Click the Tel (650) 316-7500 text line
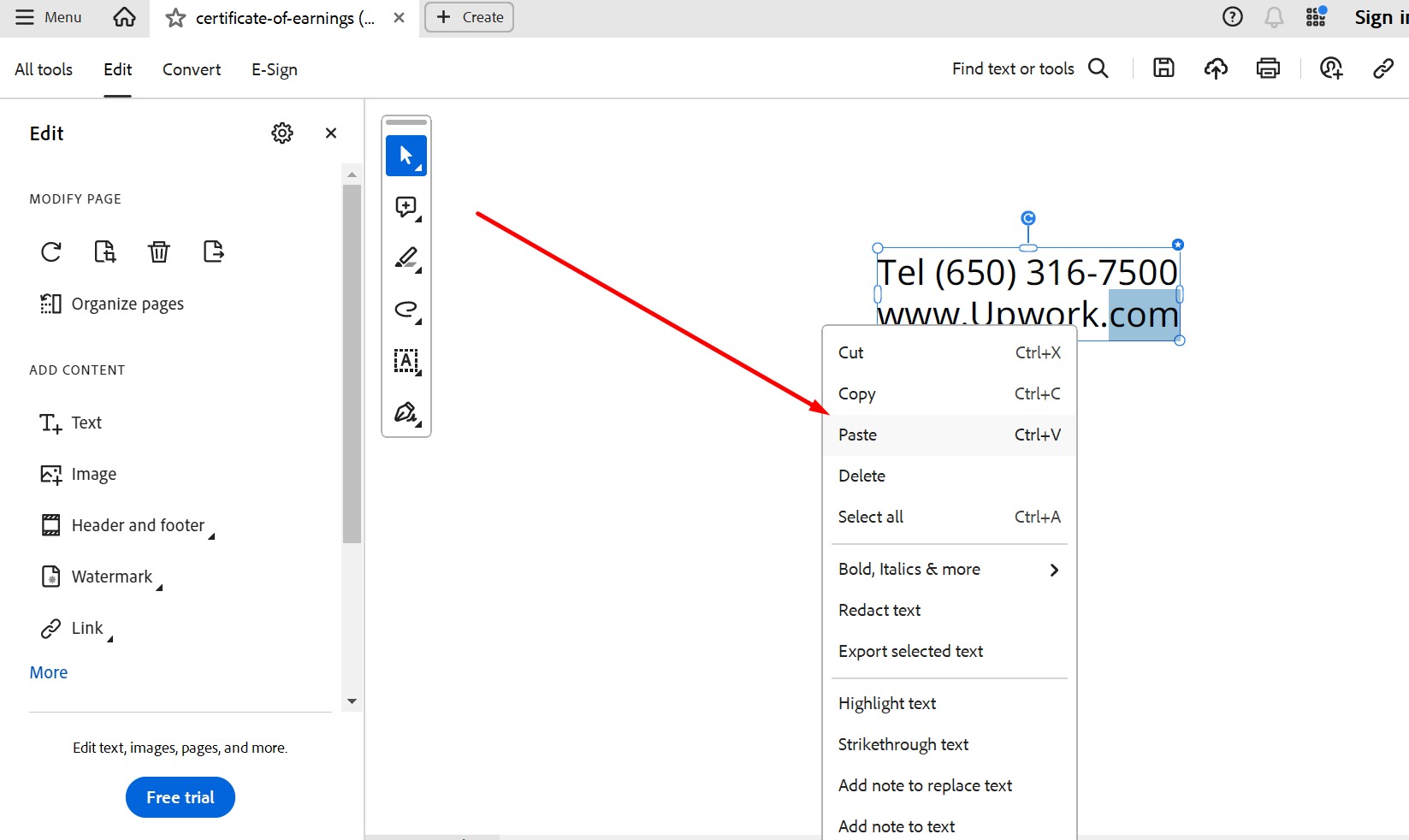The height and width of the screenshot is (840, 1409). coord(1027,273)
